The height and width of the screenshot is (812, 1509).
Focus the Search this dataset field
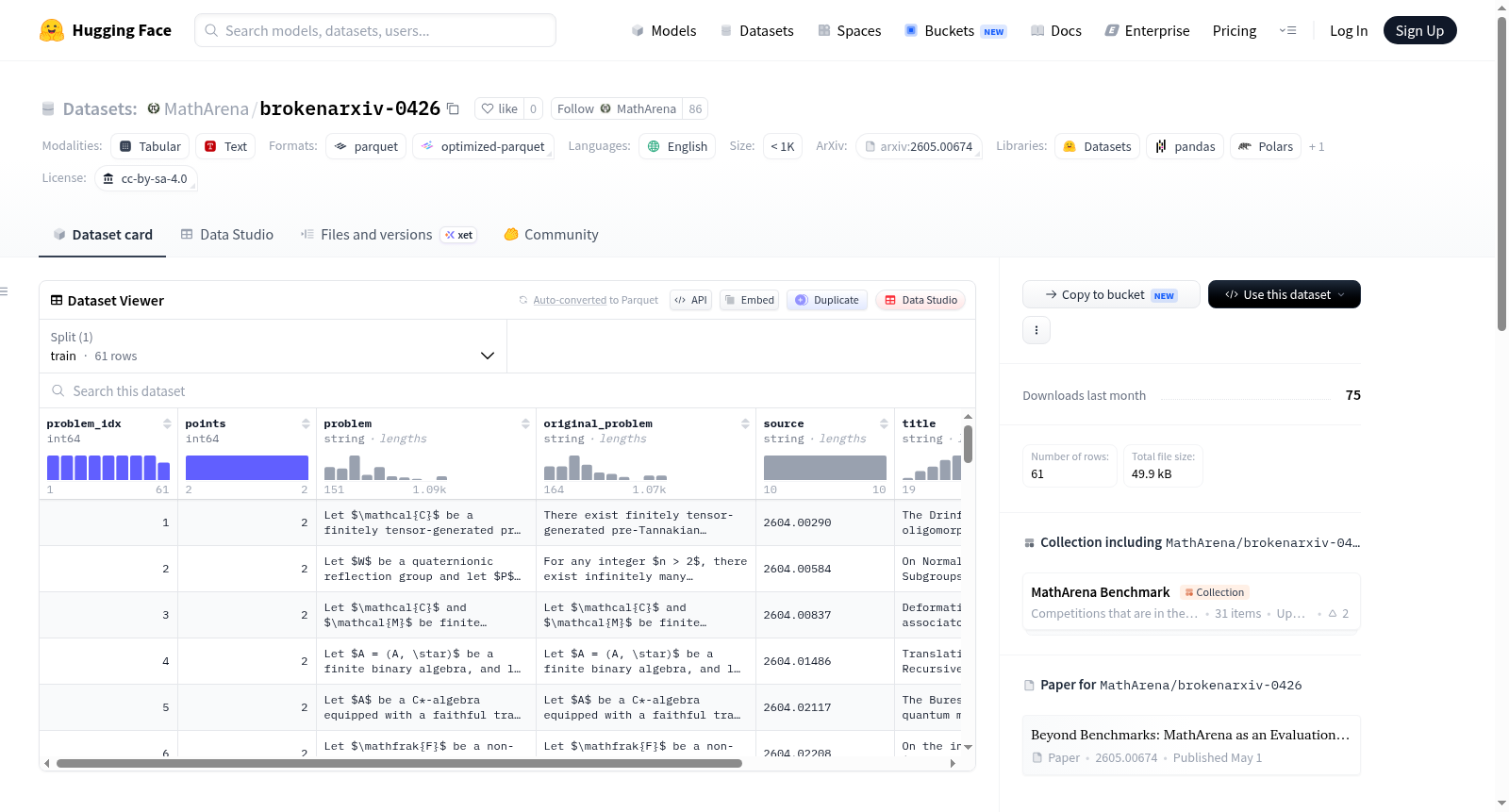click(x=507, y=390)
